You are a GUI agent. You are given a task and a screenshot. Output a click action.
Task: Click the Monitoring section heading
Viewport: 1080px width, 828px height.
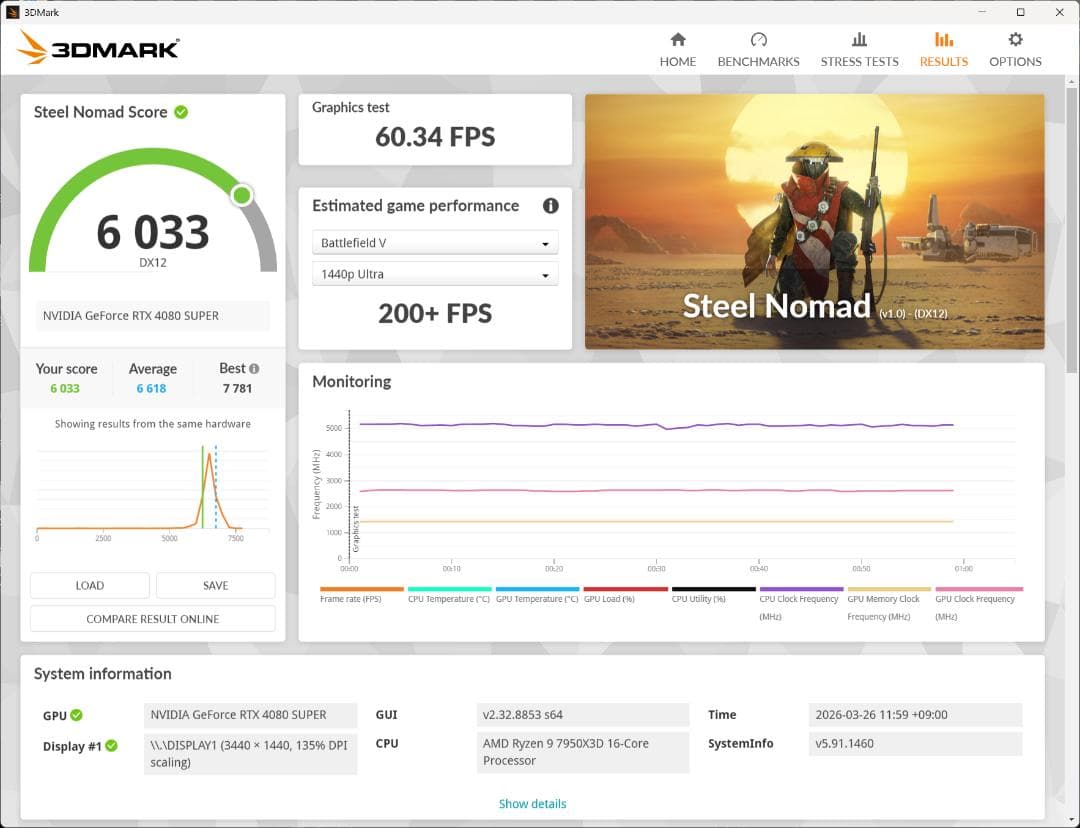(x=351, y=382)
